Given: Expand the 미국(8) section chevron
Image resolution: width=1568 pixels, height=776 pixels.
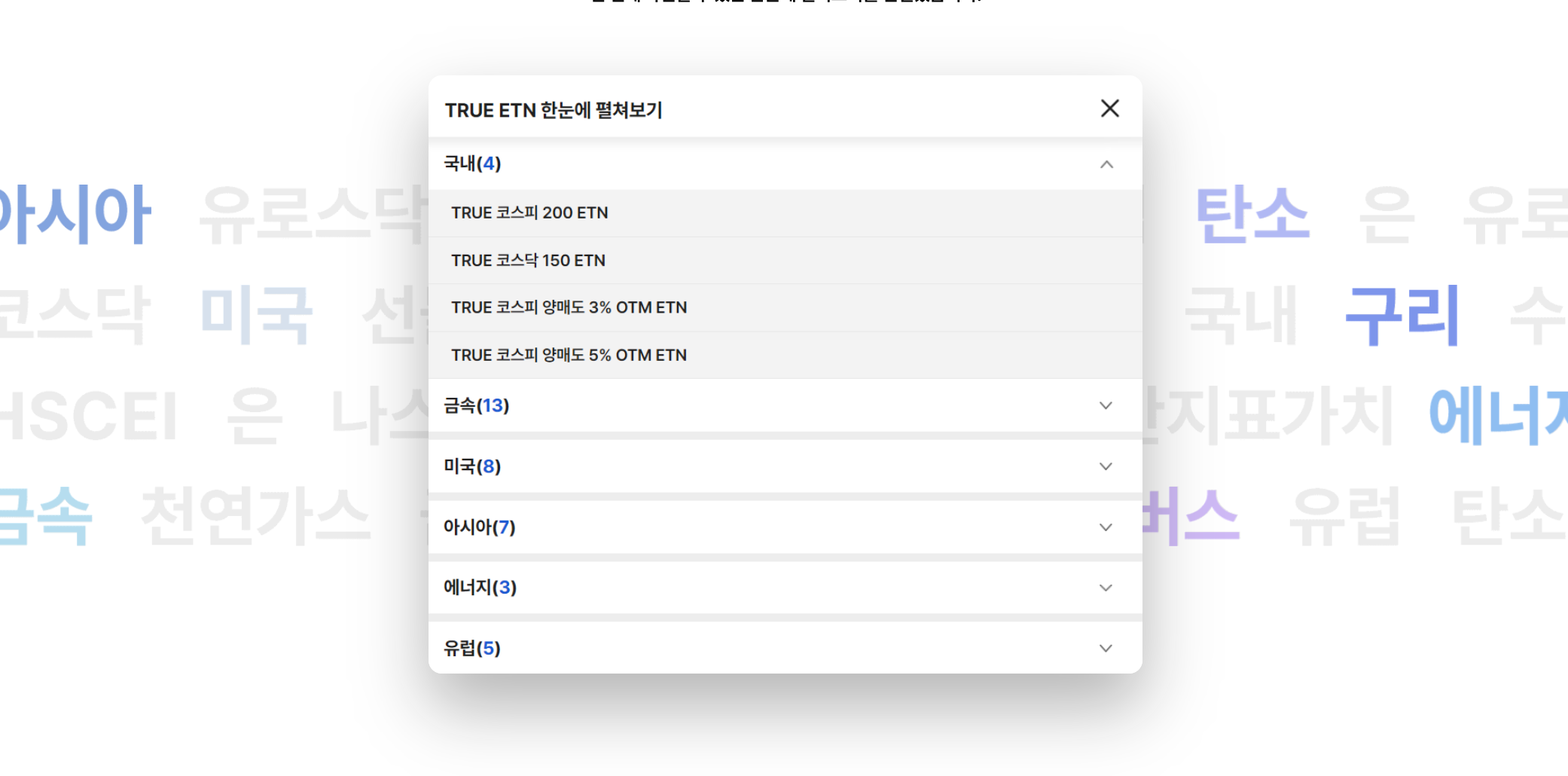Looking at the screenshot, I should point(1106,466).
